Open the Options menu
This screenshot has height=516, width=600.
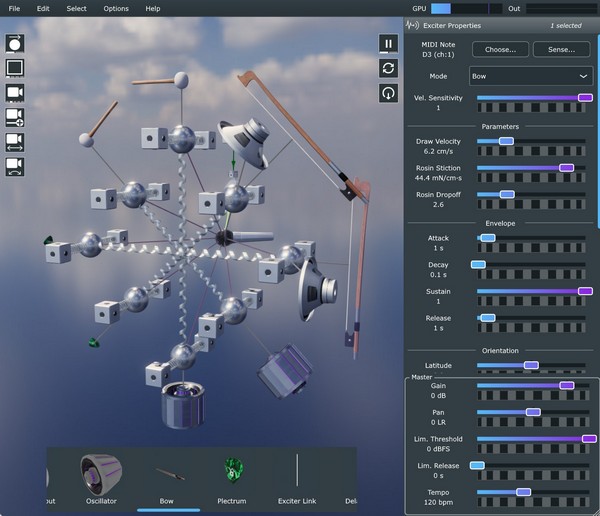(x=116, y=8)
